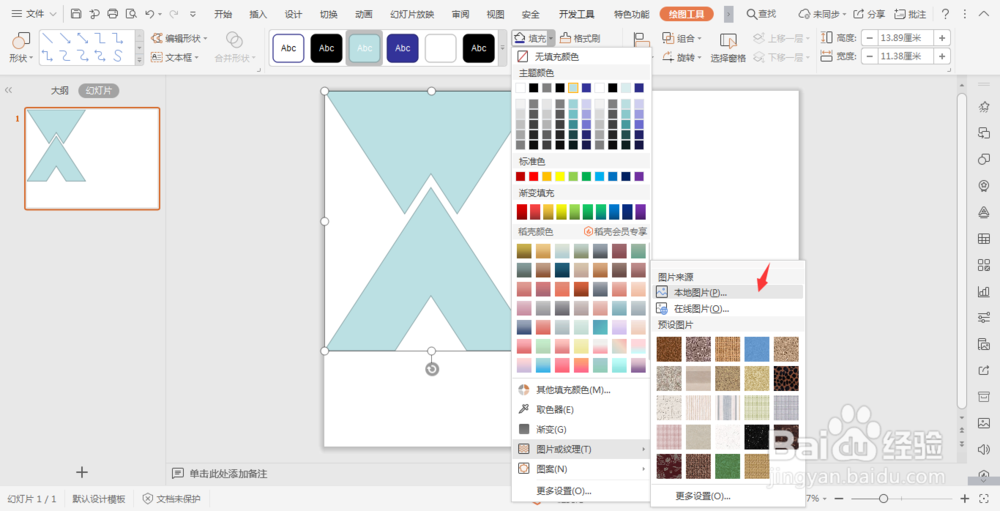Viewport: 1000px width, 511px height.
Task: Switch to the 动画 tab
Action: click(x=364, y=14)
